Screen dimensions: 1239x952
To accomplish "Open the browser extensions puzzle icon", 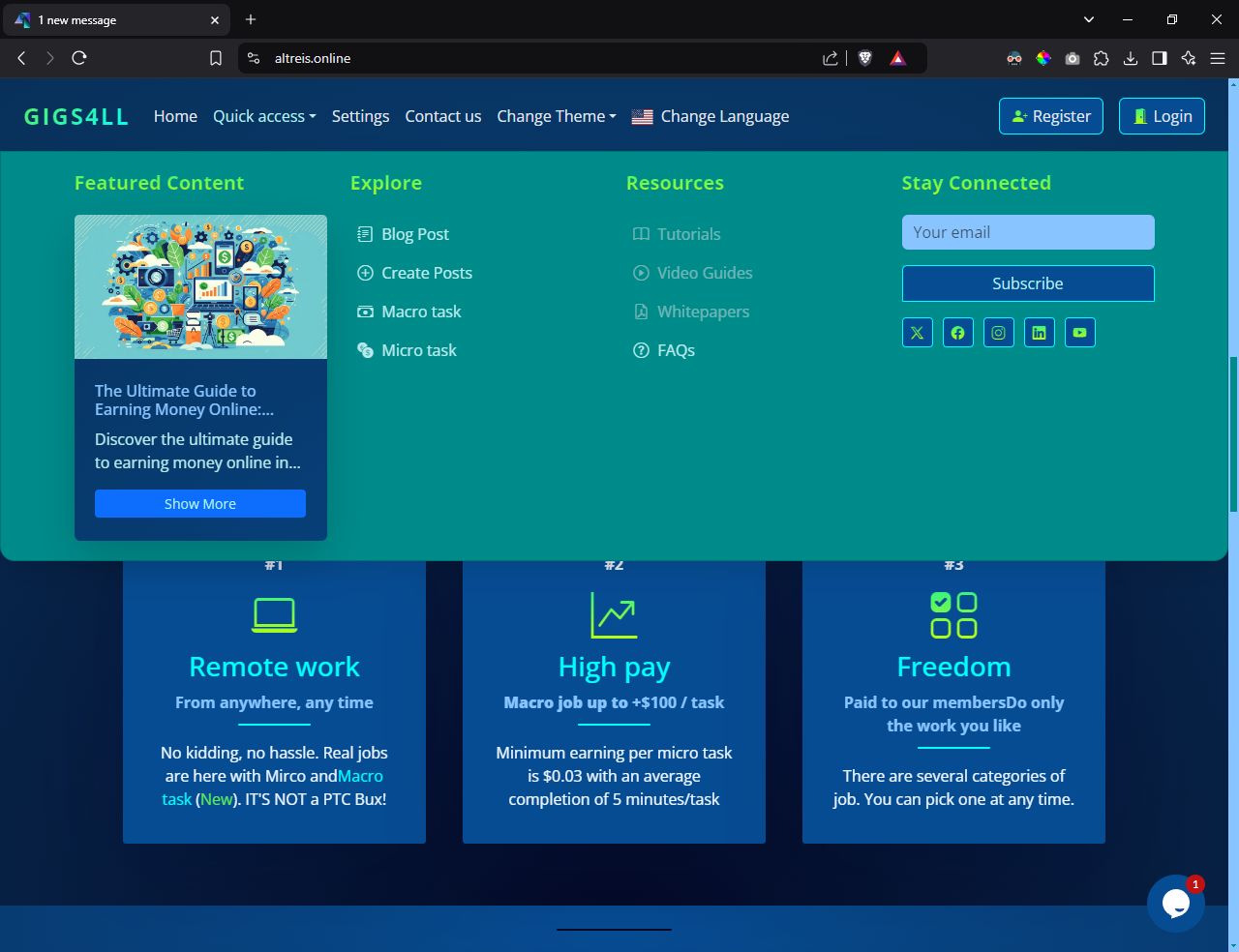I will point(1101,58).
